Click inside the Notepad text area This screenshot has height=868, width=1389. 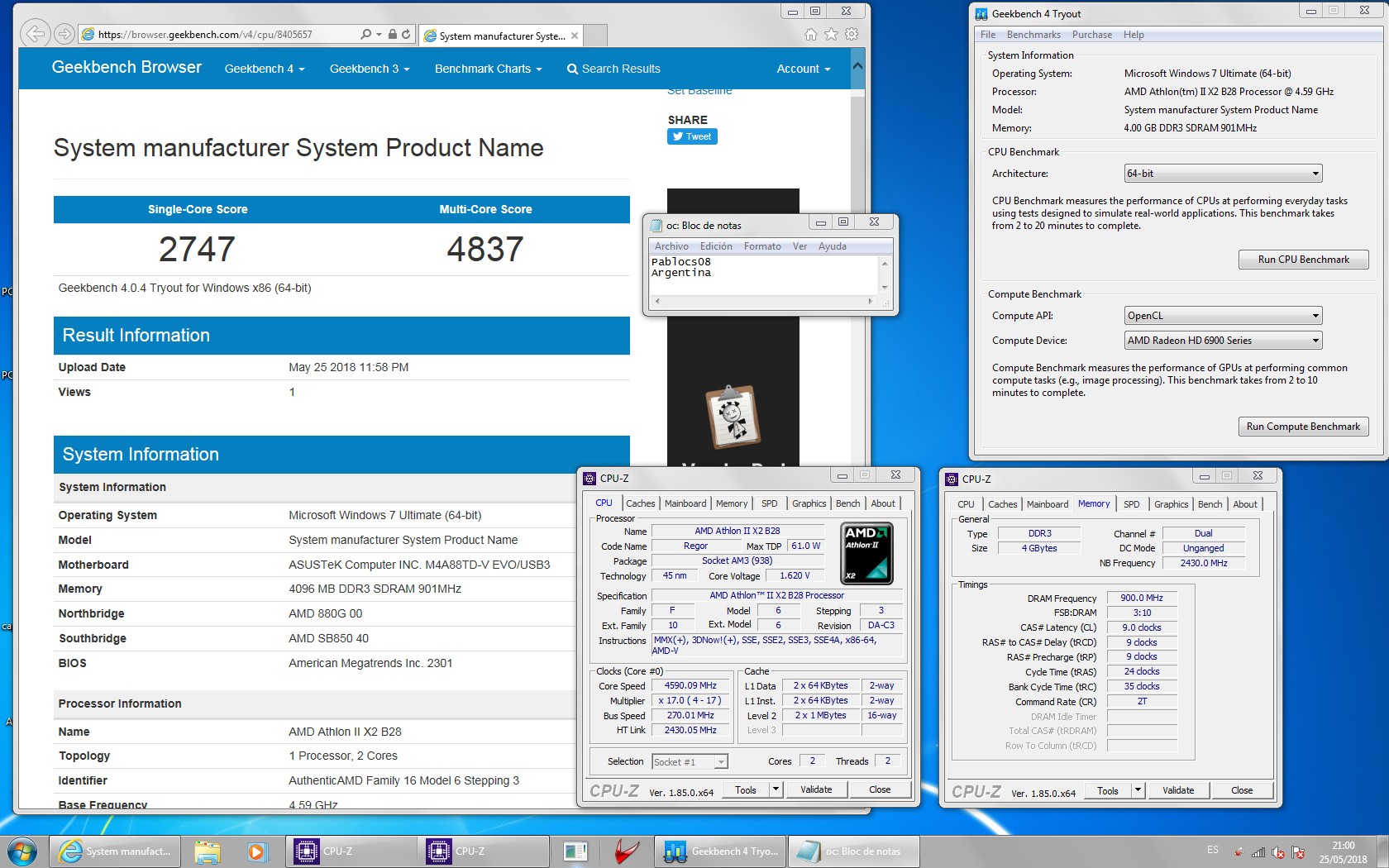tap(764, 275)
